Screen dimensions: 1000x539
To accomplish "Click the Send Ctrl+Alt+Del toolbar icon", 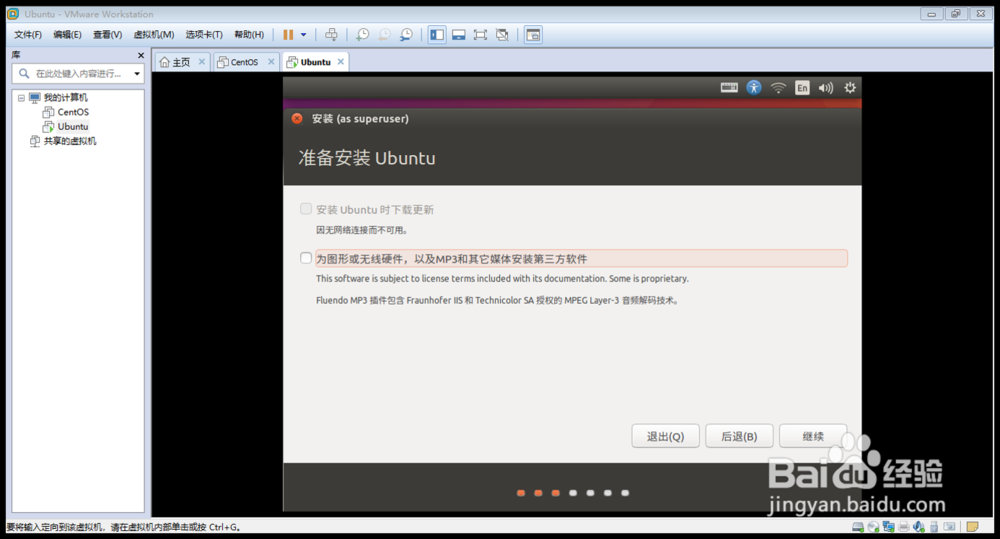I will tap(331, 35).
